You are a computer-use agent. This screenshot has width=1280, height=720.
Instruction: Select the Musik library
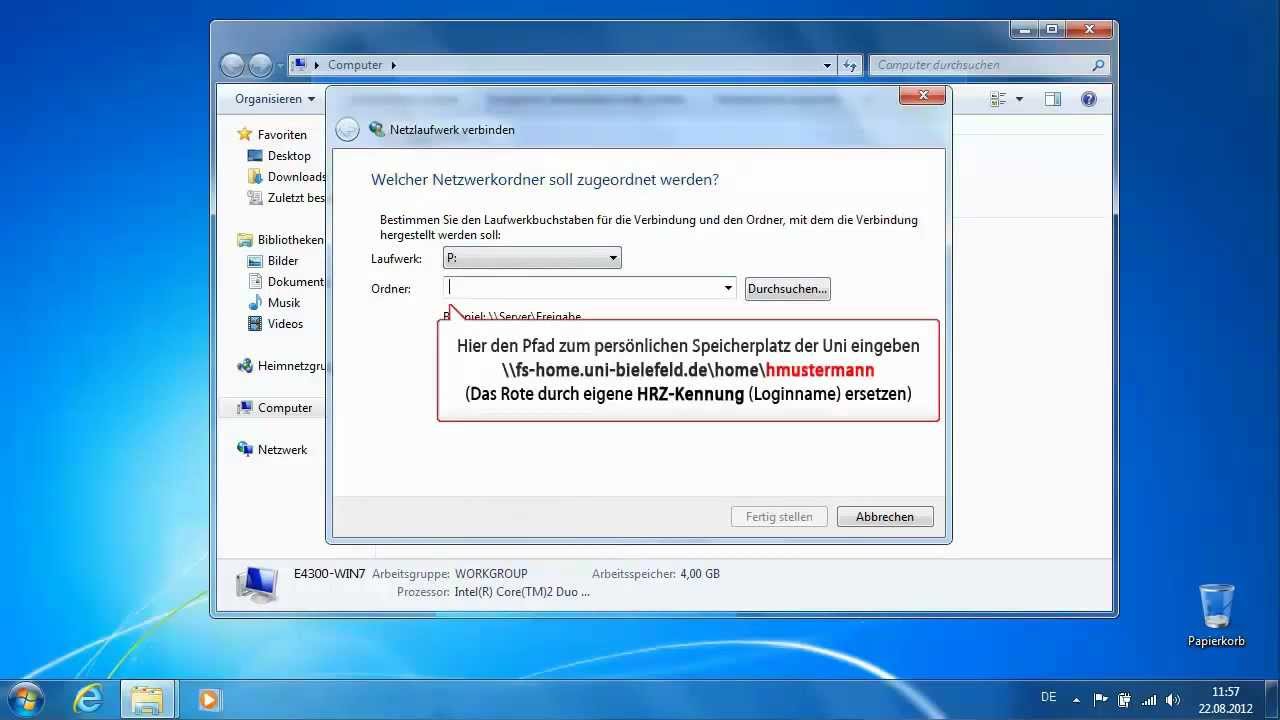click(x=284, y=303)
